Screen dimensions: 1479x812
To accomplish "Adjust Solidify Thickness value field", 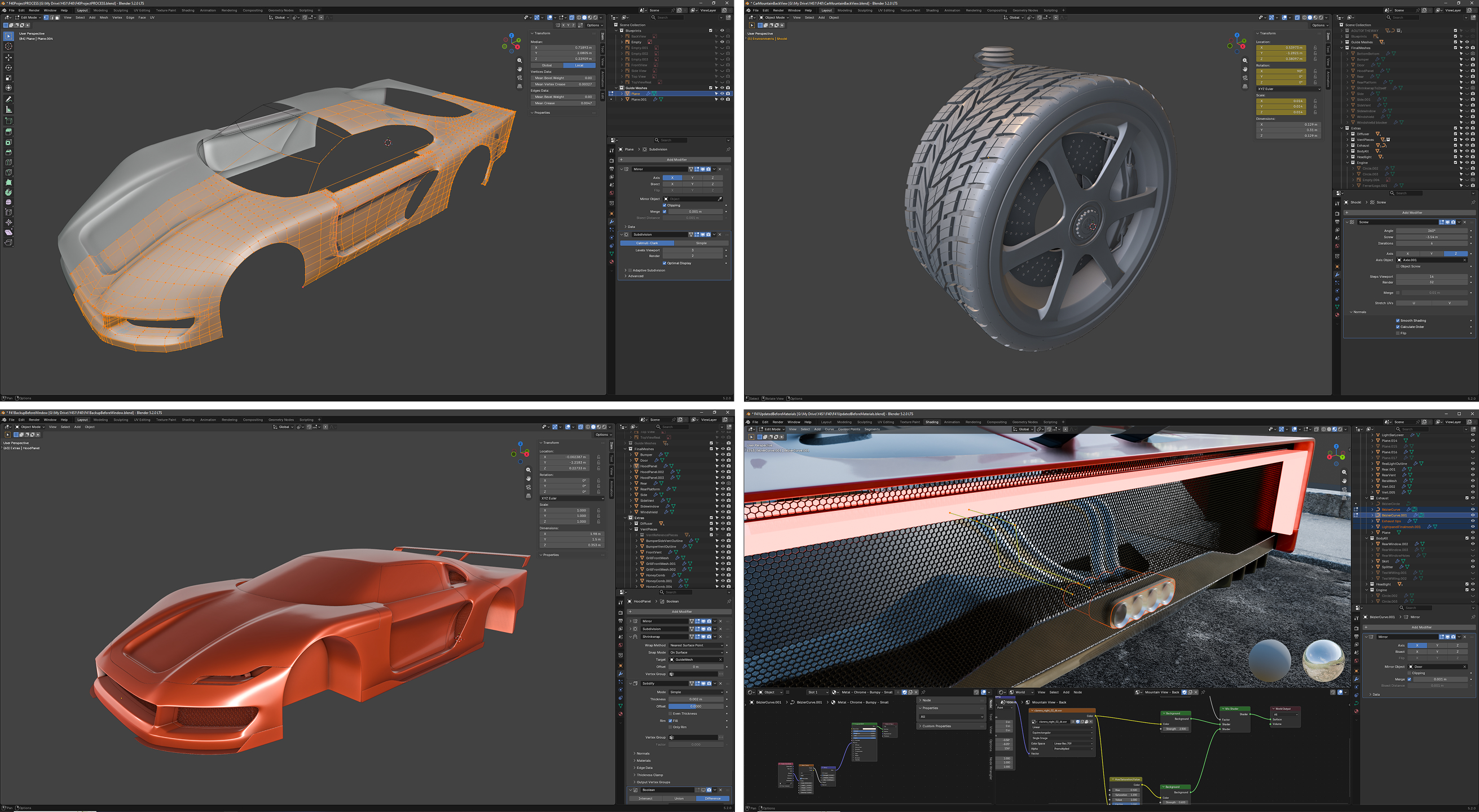I will [x=696, y=700].
